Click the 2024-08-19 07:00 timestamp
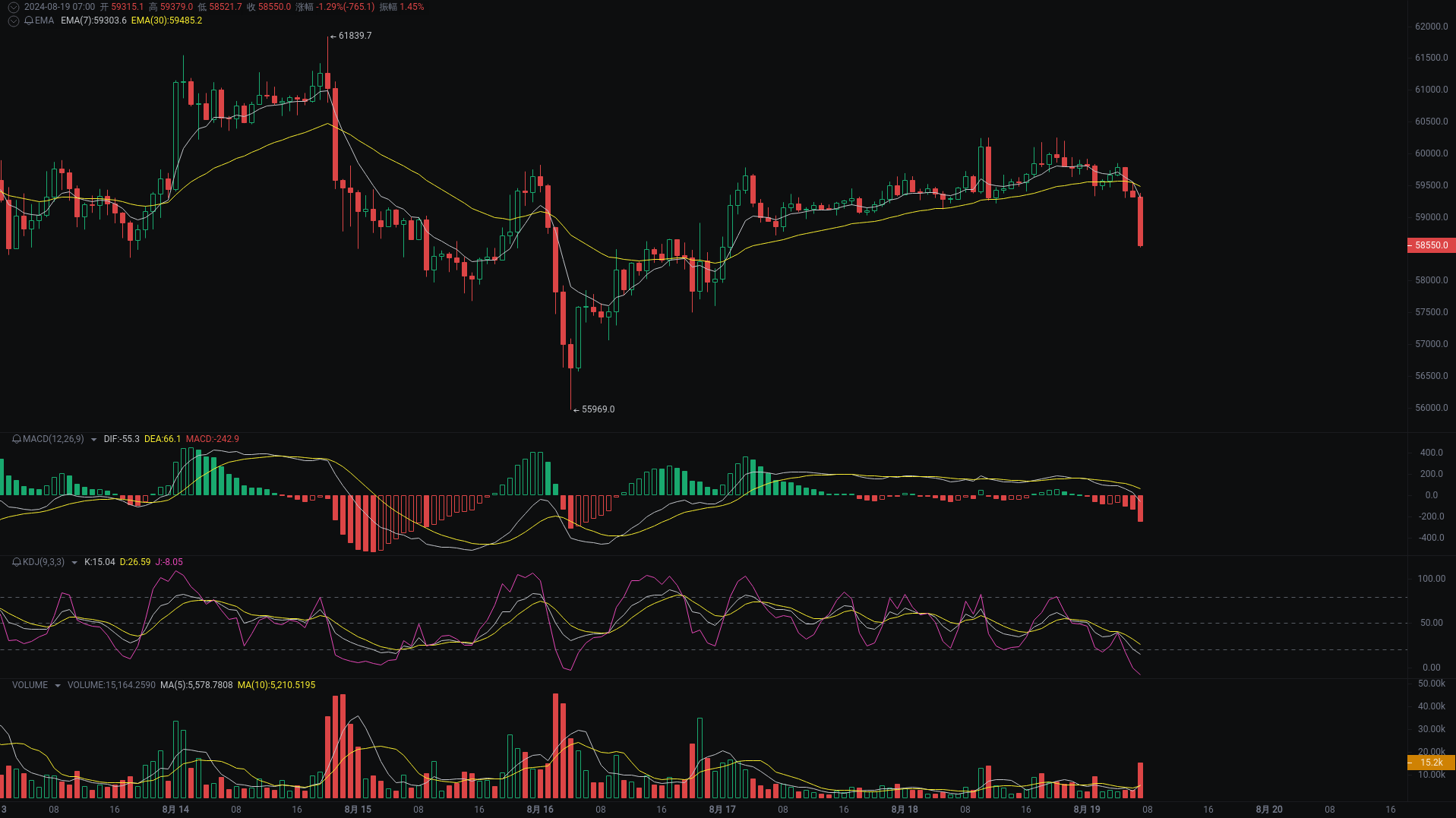The height and width of the screenshot is (818, 1456). click(59, 7)
